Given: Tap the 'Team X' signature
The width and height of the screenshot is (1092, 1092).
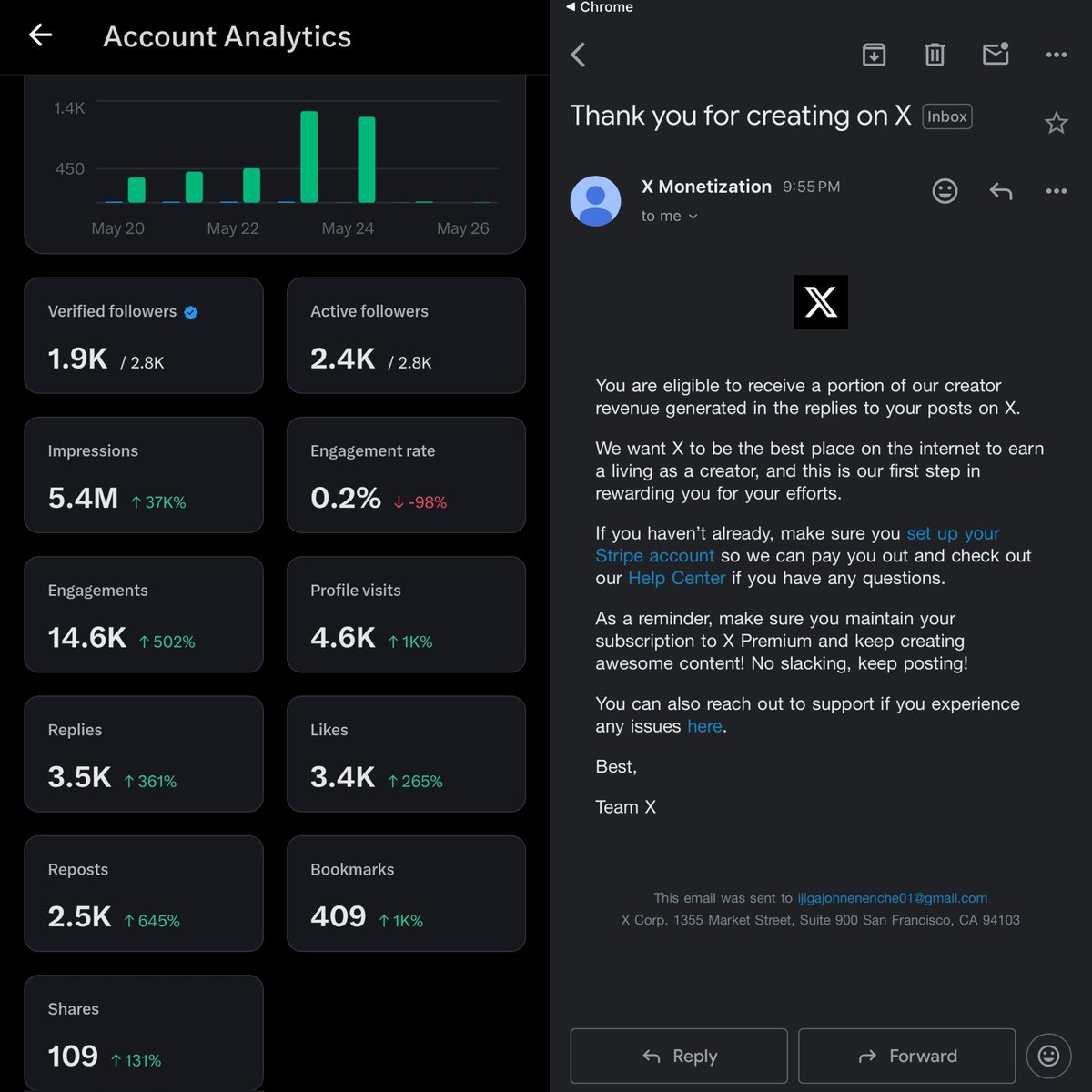Looking at the screenshot, I should pos(625,807).
